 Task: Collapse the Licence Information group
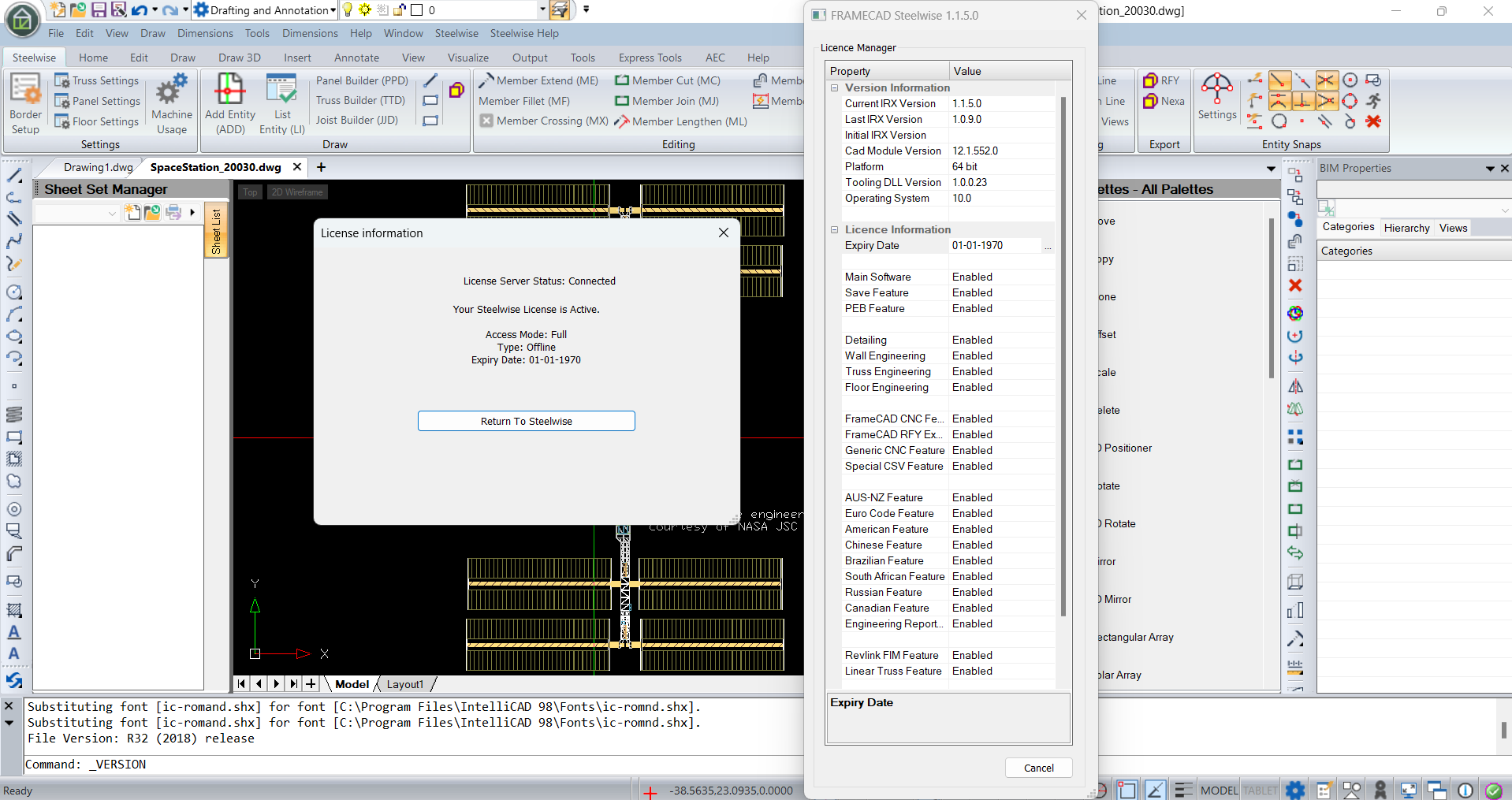coord(834,229)
